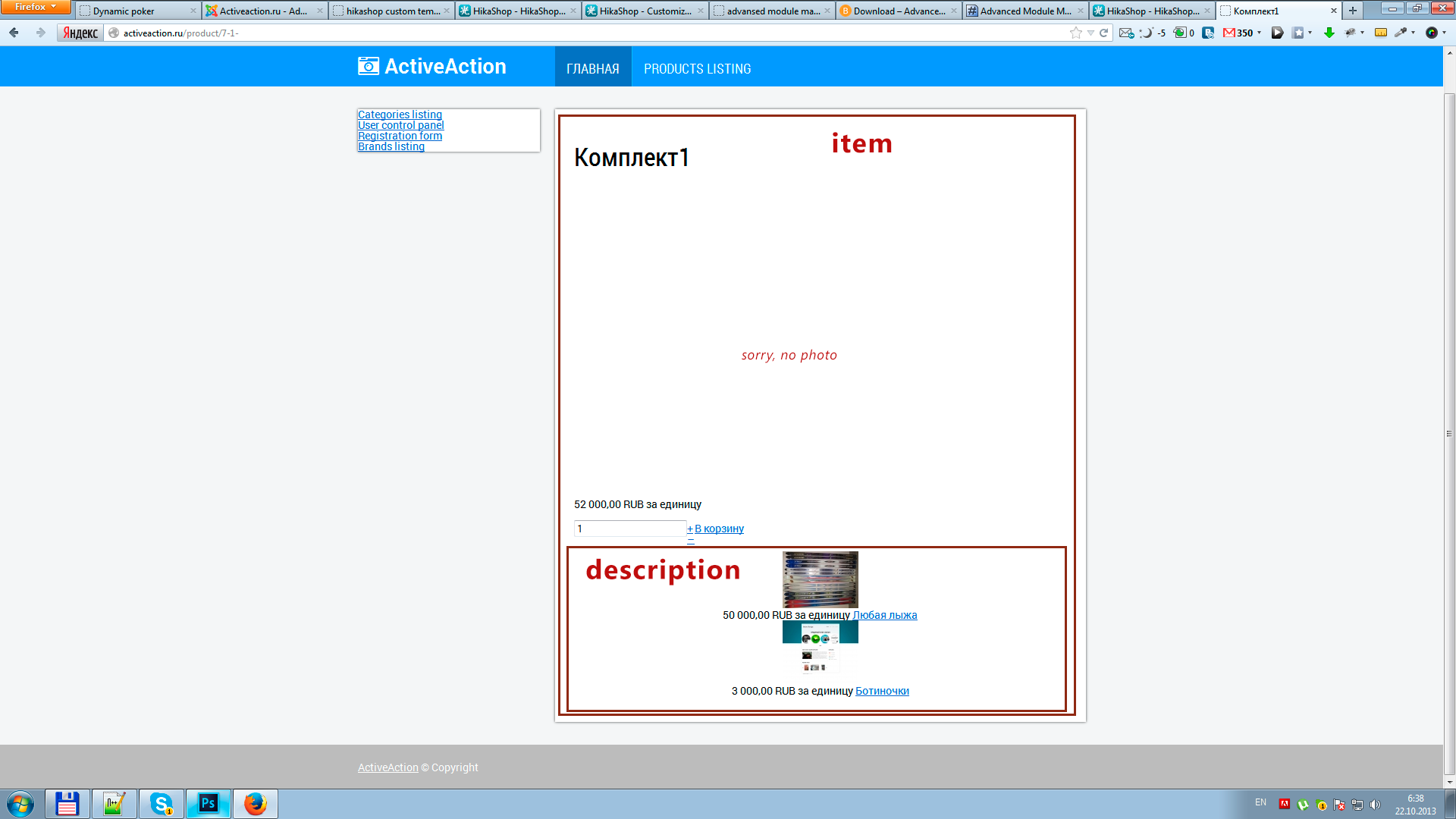Launch Photoshop from the taskbar
This screenshot has width=1456, height=819.
208,804
